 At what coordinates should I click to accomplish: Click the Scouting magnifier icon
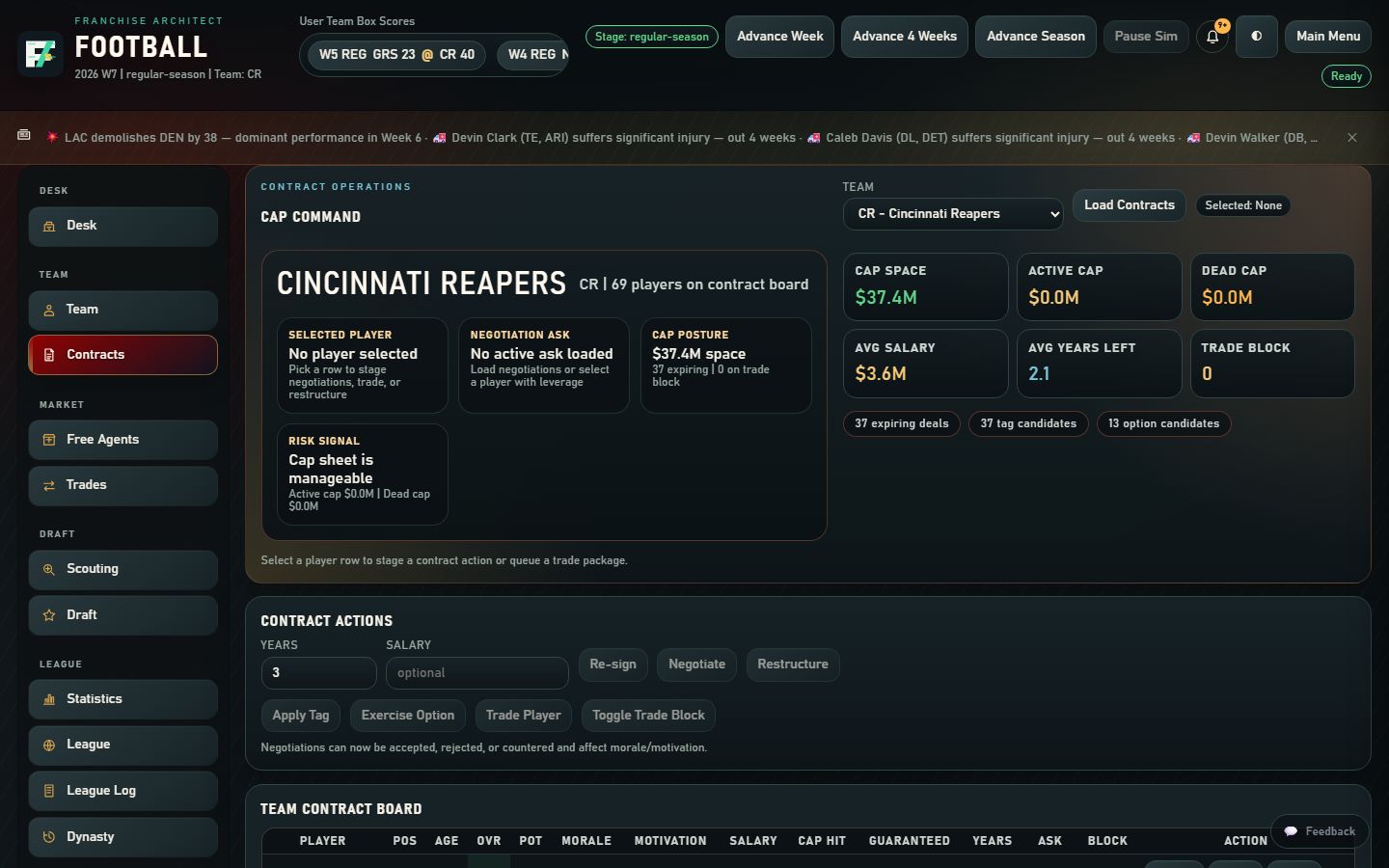click(x=49, y=569)
